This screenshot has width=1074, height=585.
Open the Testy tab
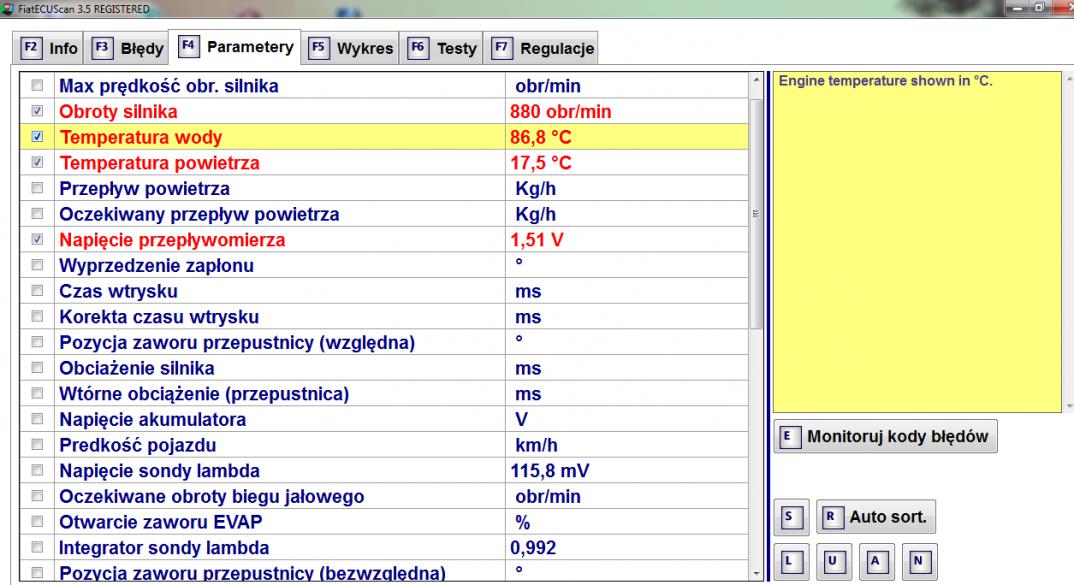444,48
